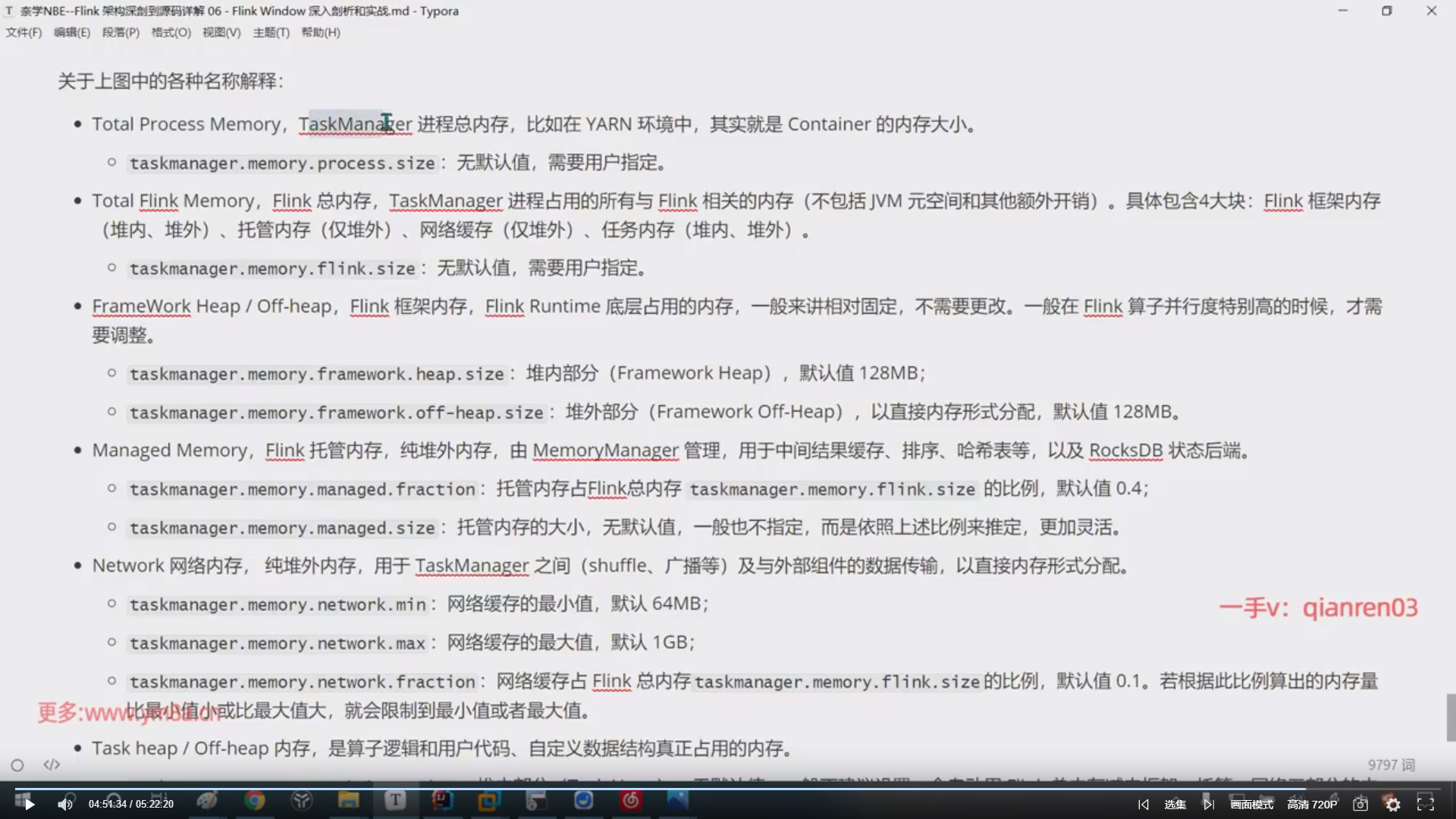
Task: Enter fullscreen video mode
Action: coord(1426,805)
